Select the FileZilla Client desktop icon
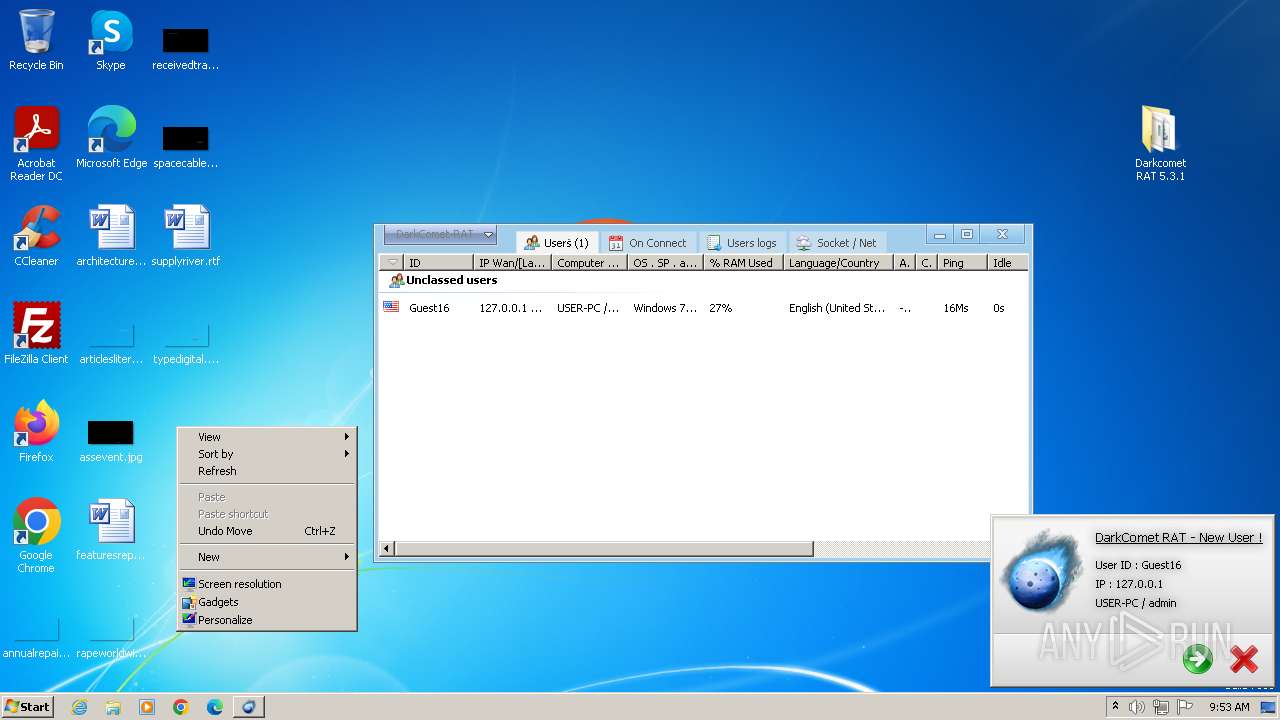 point(36,334)
